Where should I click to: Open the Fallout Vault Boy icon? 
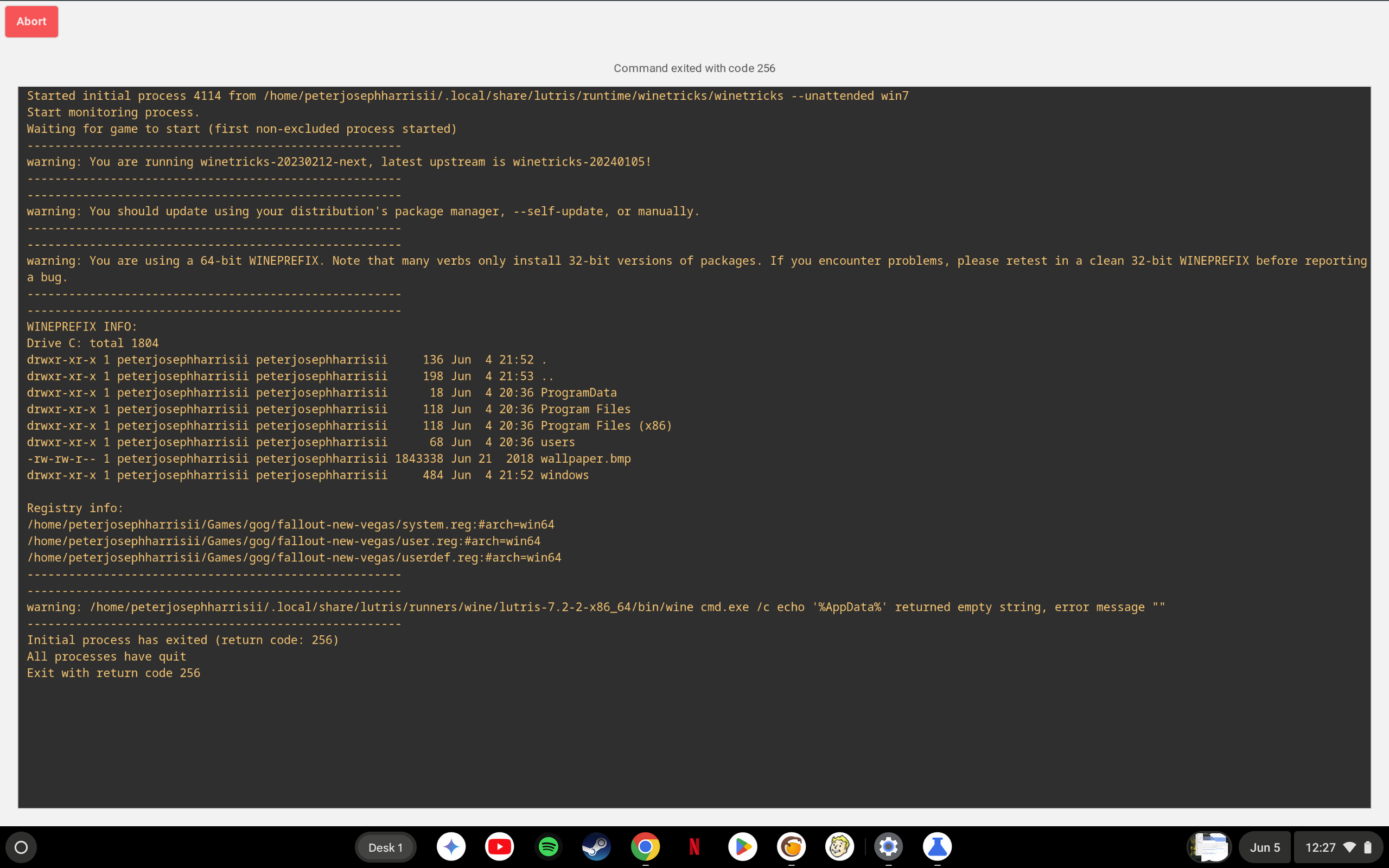(x=840, y=847)
